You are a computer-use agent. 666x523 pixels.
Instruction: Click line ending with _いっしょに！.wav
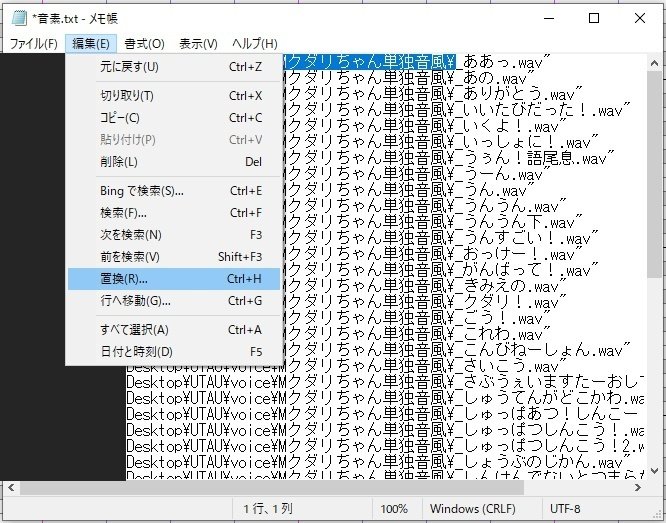[x=440, y=142]
